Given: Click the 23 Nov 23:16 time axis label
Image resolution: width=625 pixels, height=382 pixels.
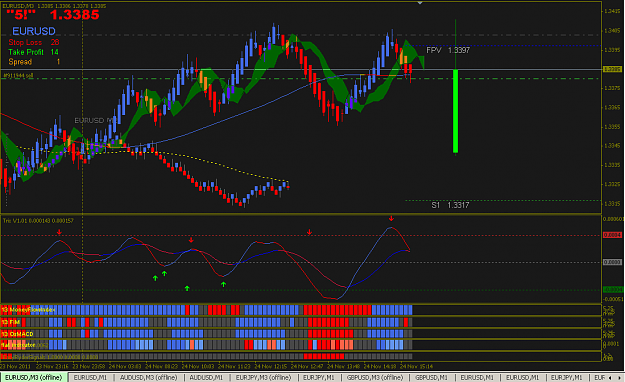Looking at the screenshot, I should coord(52,366).
